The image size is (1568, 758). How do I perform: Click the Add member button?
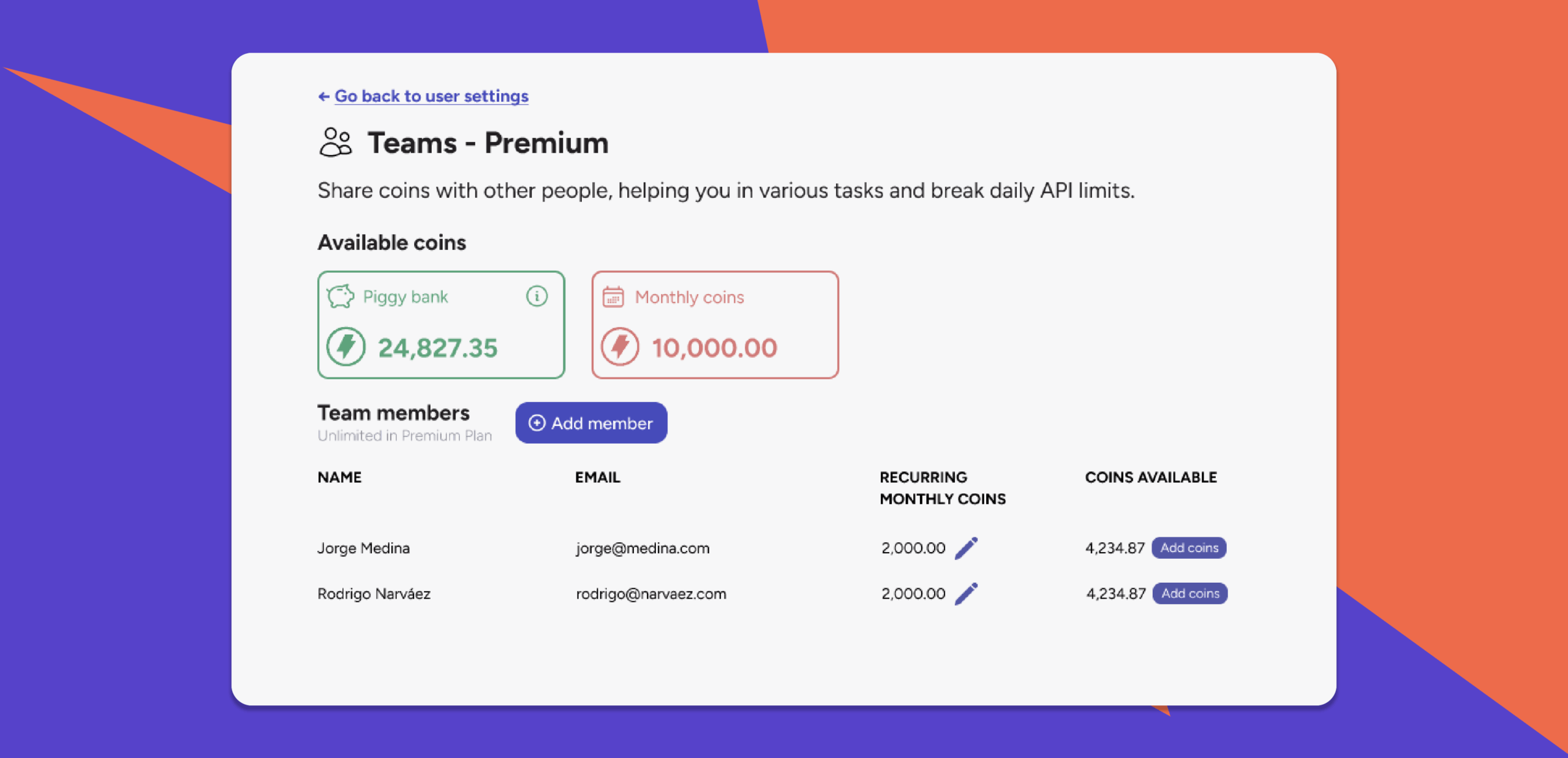[591, 423]
